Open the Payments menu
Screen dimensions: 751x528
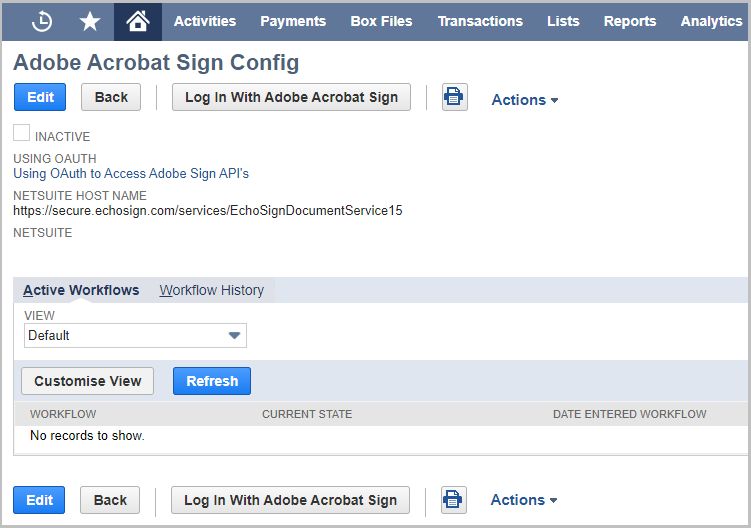(293, 22)
